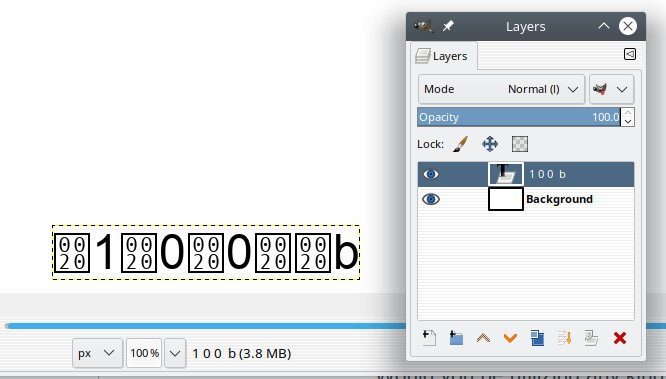
Task: Duplicate the selected layer
Action: (x=537, y=338)
